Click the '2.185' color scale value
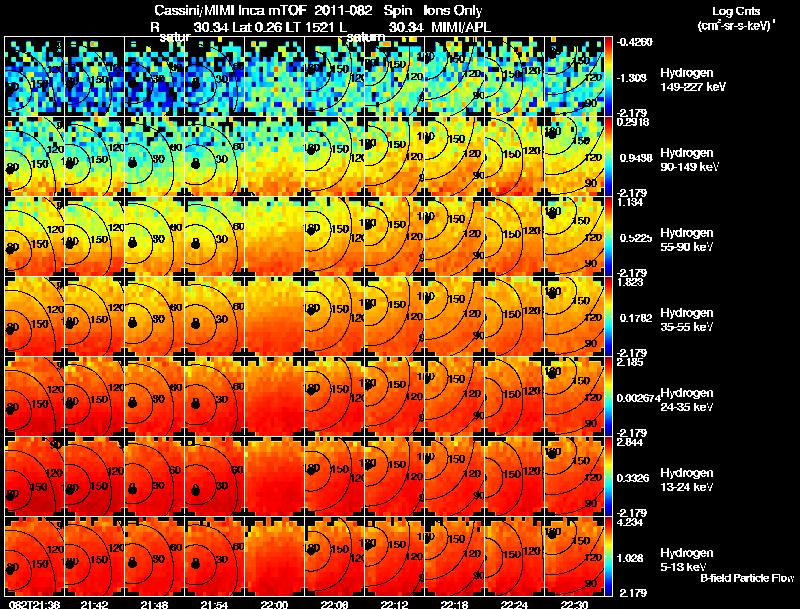 [x=631, y=362]
